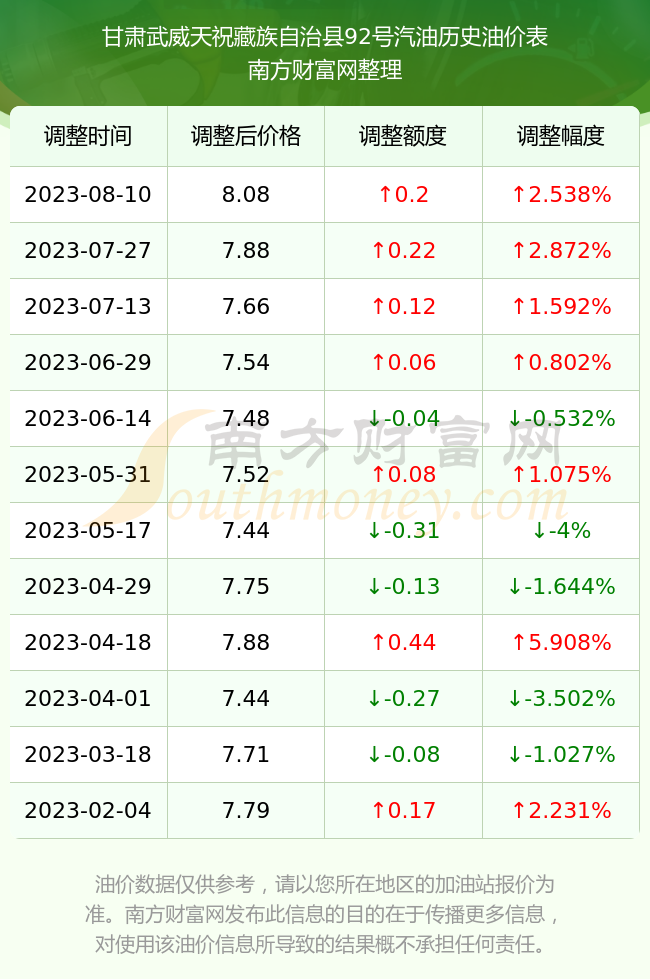Click the 调整后价格 column header
Image resolution: width=650 pixels, height=980 pixels.
(x=246, y=136)
